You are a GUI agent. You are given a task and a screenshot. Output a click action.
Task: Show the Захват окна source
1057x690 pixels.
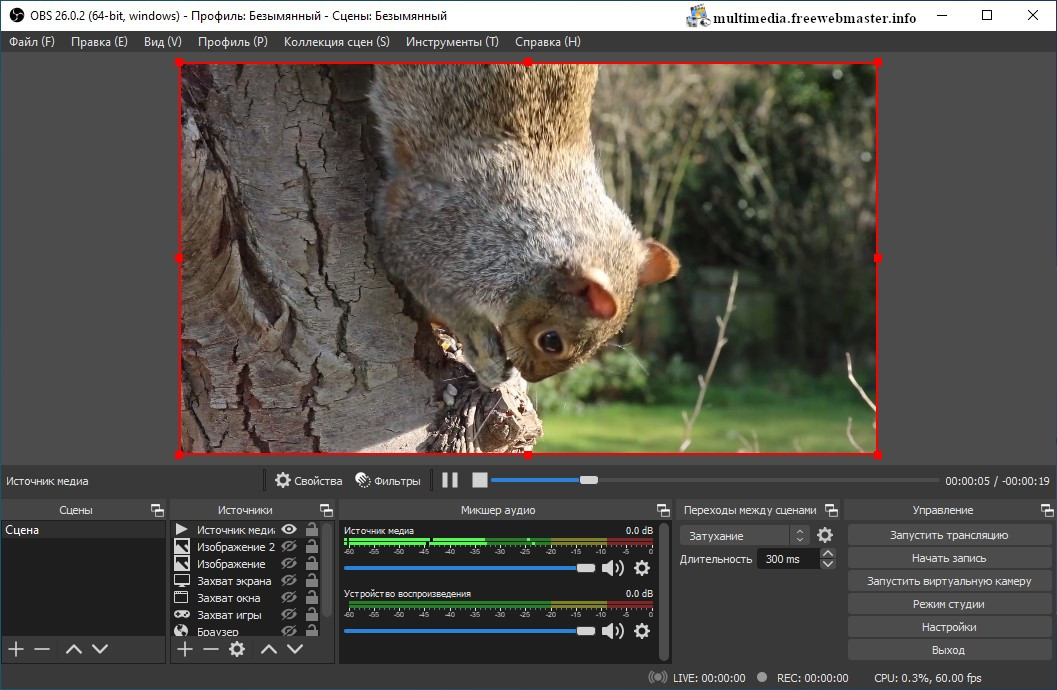pyautogui.click(x=289, y=597)
